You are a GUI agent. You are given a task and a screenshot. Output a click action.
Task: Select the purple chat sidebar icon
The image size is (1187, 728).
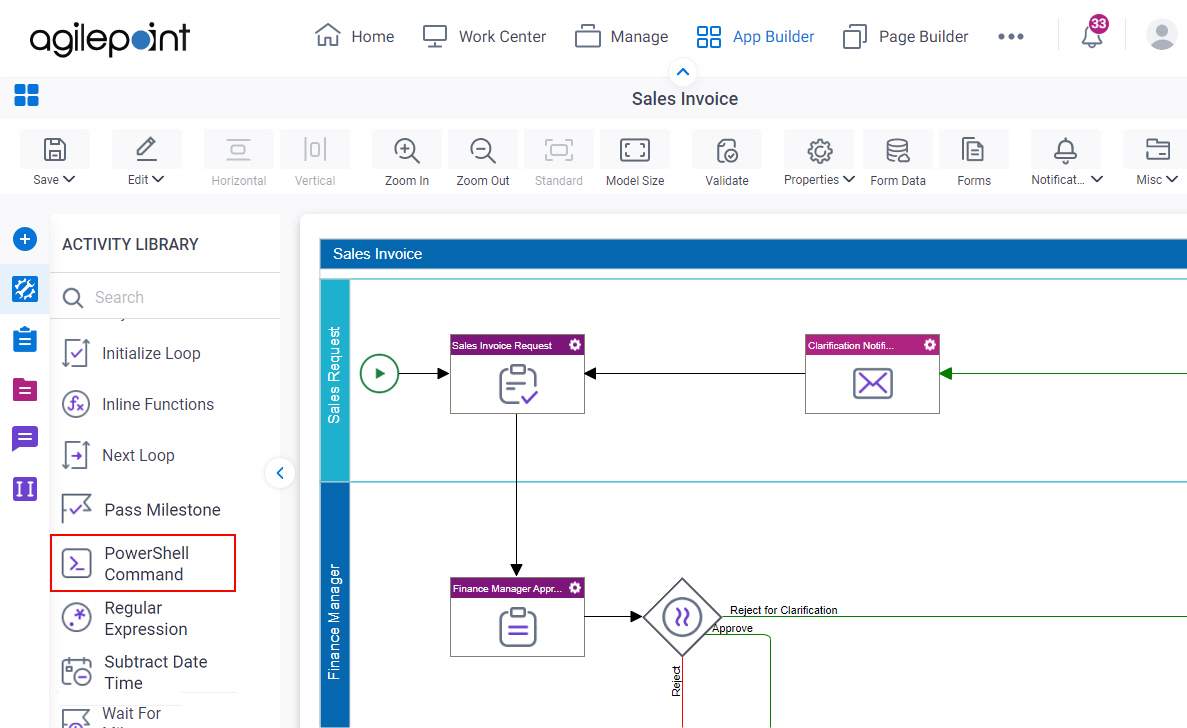point(25,438)
